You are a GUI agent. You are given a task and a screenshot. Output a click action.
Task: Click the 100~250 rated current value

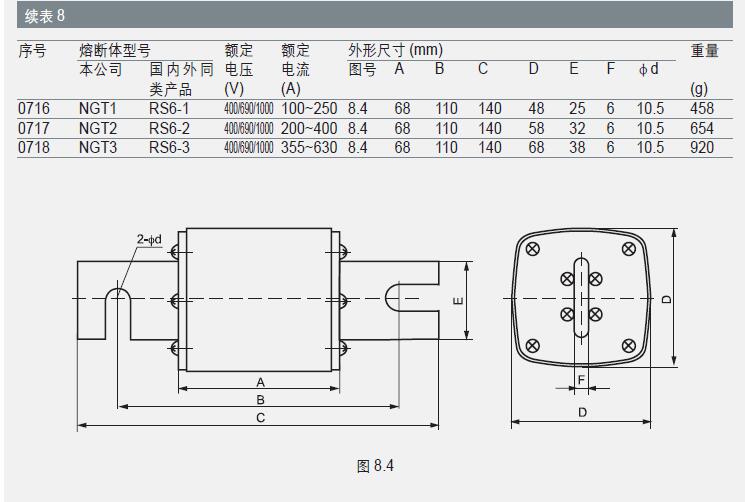(309, 108)
